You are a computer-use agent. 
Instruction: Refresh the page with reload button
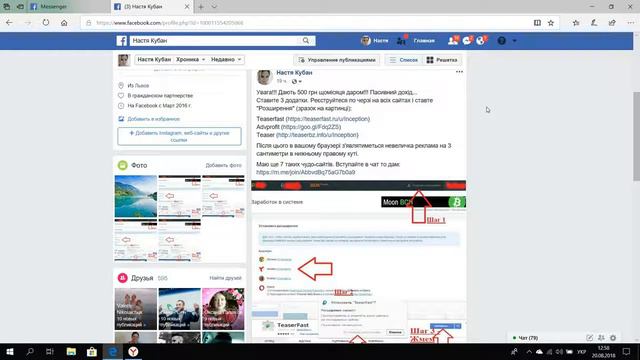tap(46, 23)
